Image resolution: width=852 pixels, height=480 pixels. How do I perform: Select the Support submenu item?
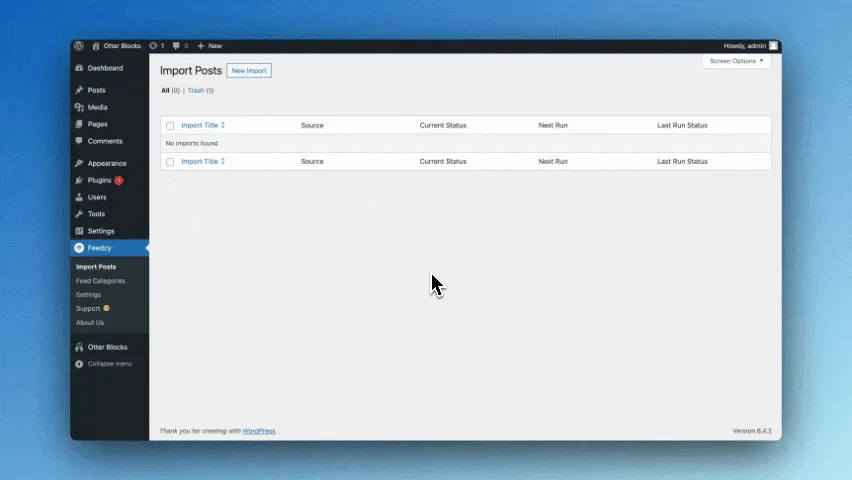(x=88, y=308)
